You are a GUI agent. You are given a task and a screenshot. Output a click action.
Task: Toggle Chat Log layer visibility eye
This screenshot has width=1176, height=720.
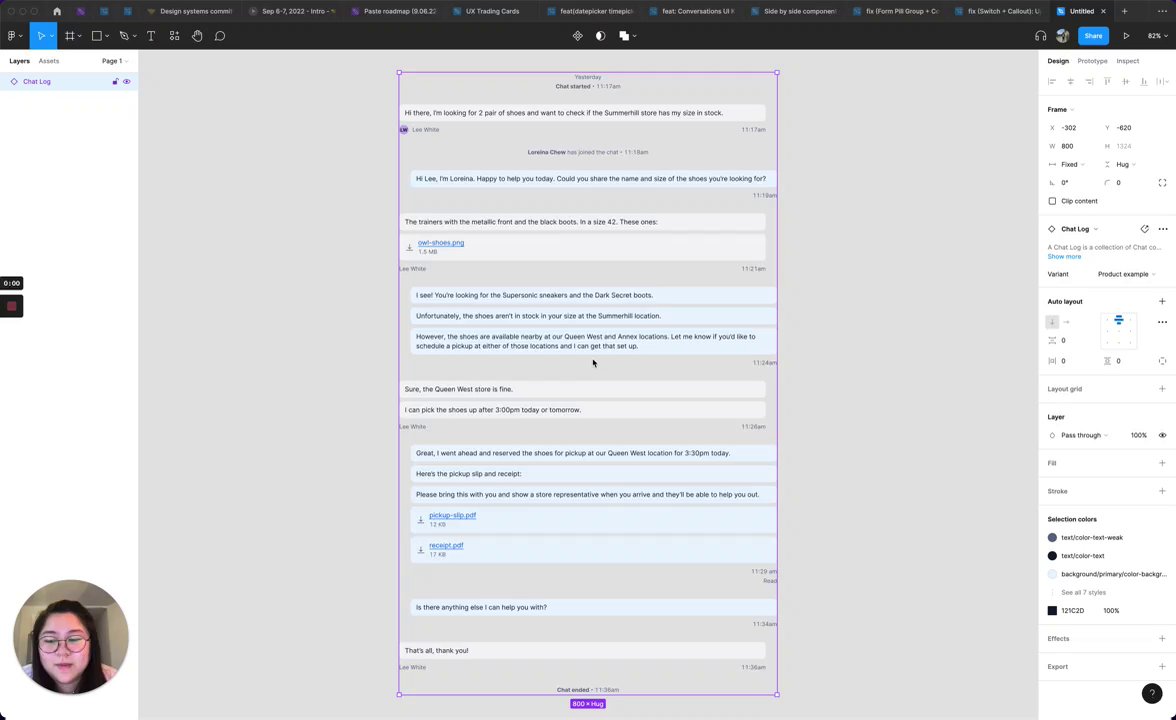pyautogui.click(x=127, y=81)
